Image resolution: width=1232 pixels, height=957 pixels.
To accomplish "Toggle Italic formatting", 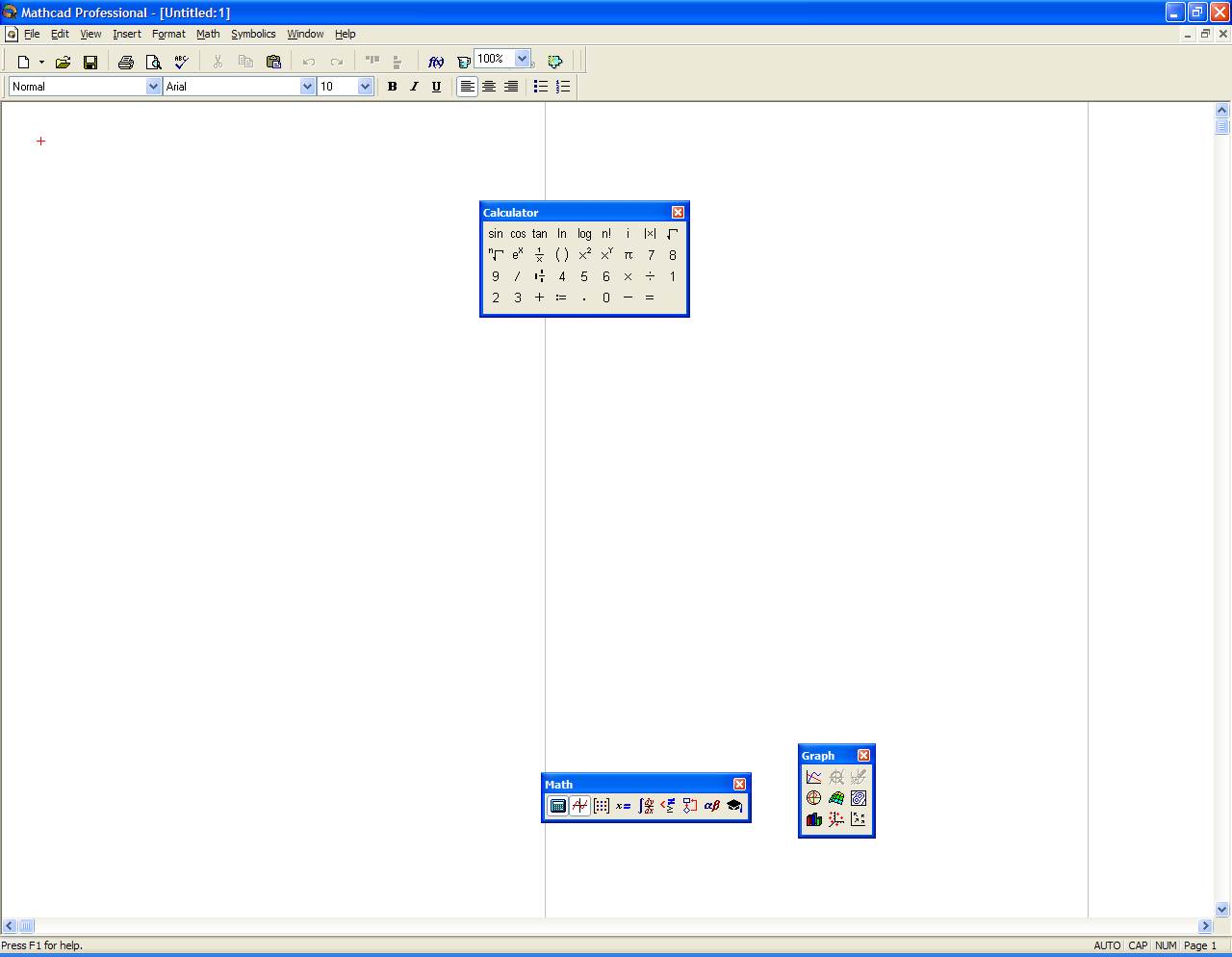I will point(414,87).
